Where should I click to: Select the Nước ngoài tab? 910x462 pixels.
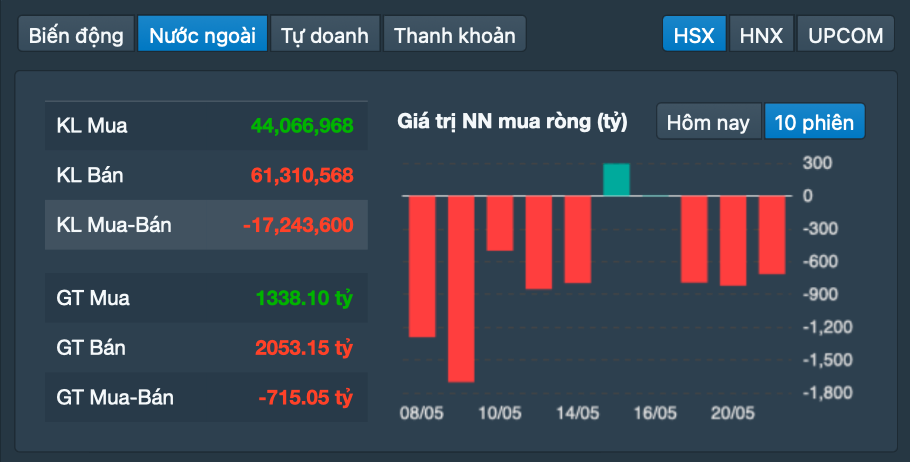coord(202,35)
